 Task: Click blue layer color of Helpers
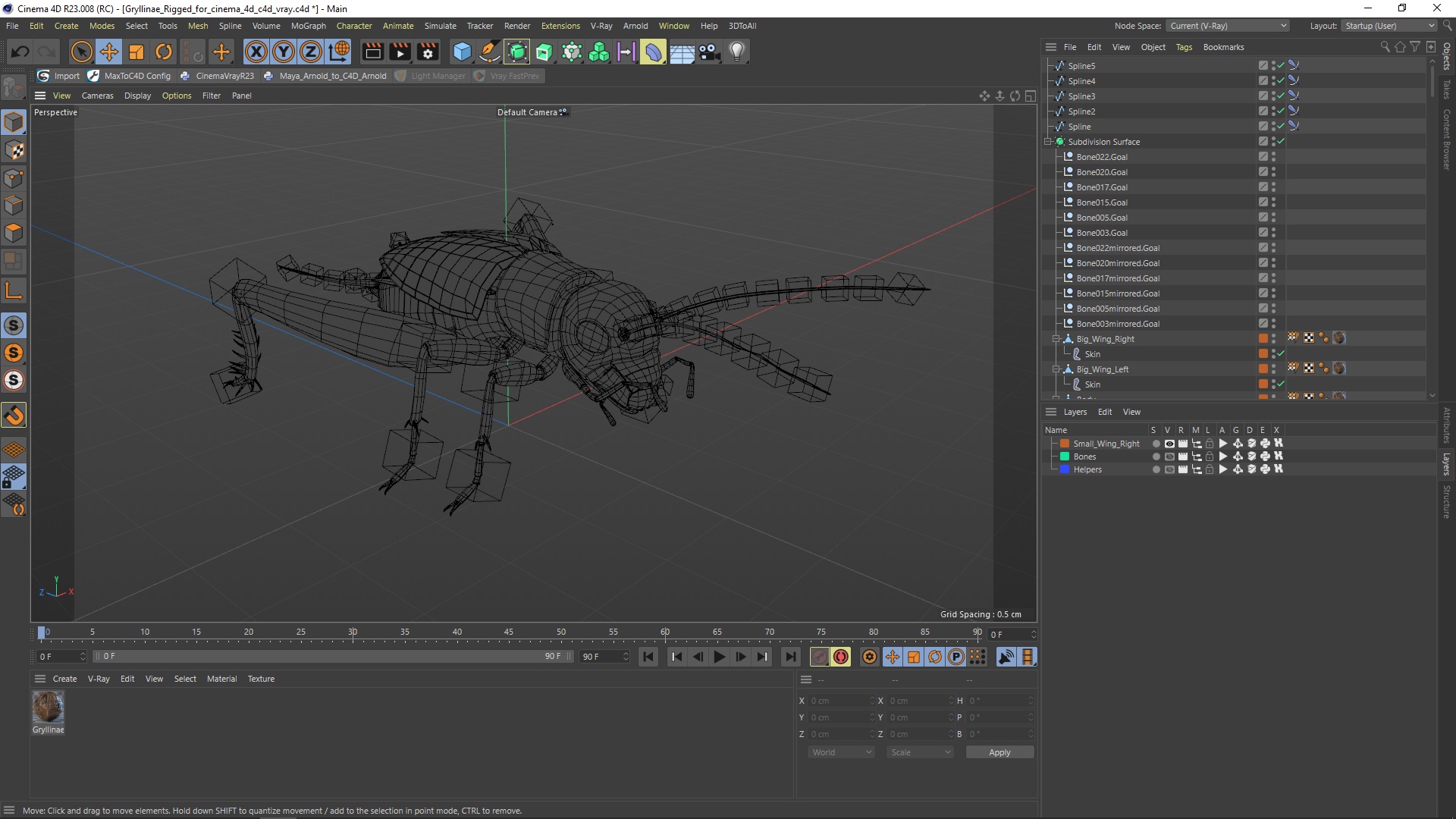[x=1065, y=469]
